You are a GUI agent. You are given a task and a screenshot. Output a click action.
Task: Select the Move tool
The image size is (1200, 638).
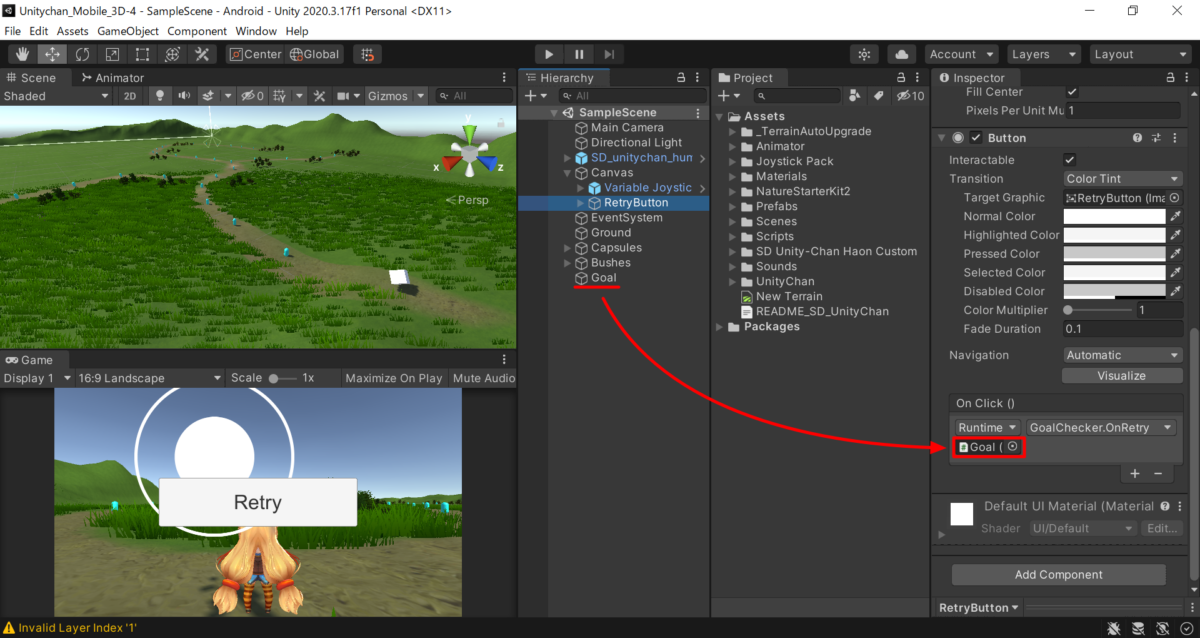coord(52,54)
